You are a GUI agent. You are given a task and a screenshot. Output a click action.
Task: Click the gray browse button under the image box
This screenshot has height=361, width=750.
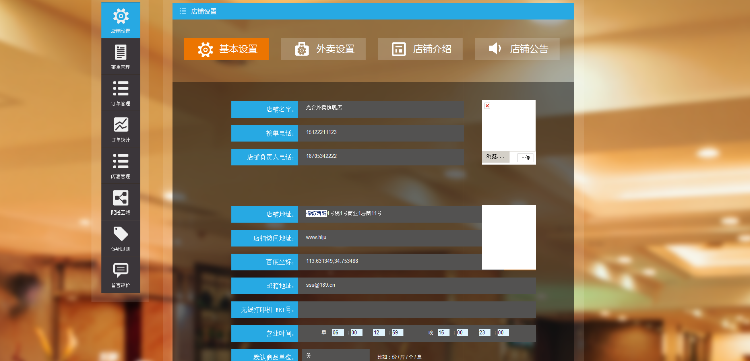pyautogui.click(x=496, y=157)
